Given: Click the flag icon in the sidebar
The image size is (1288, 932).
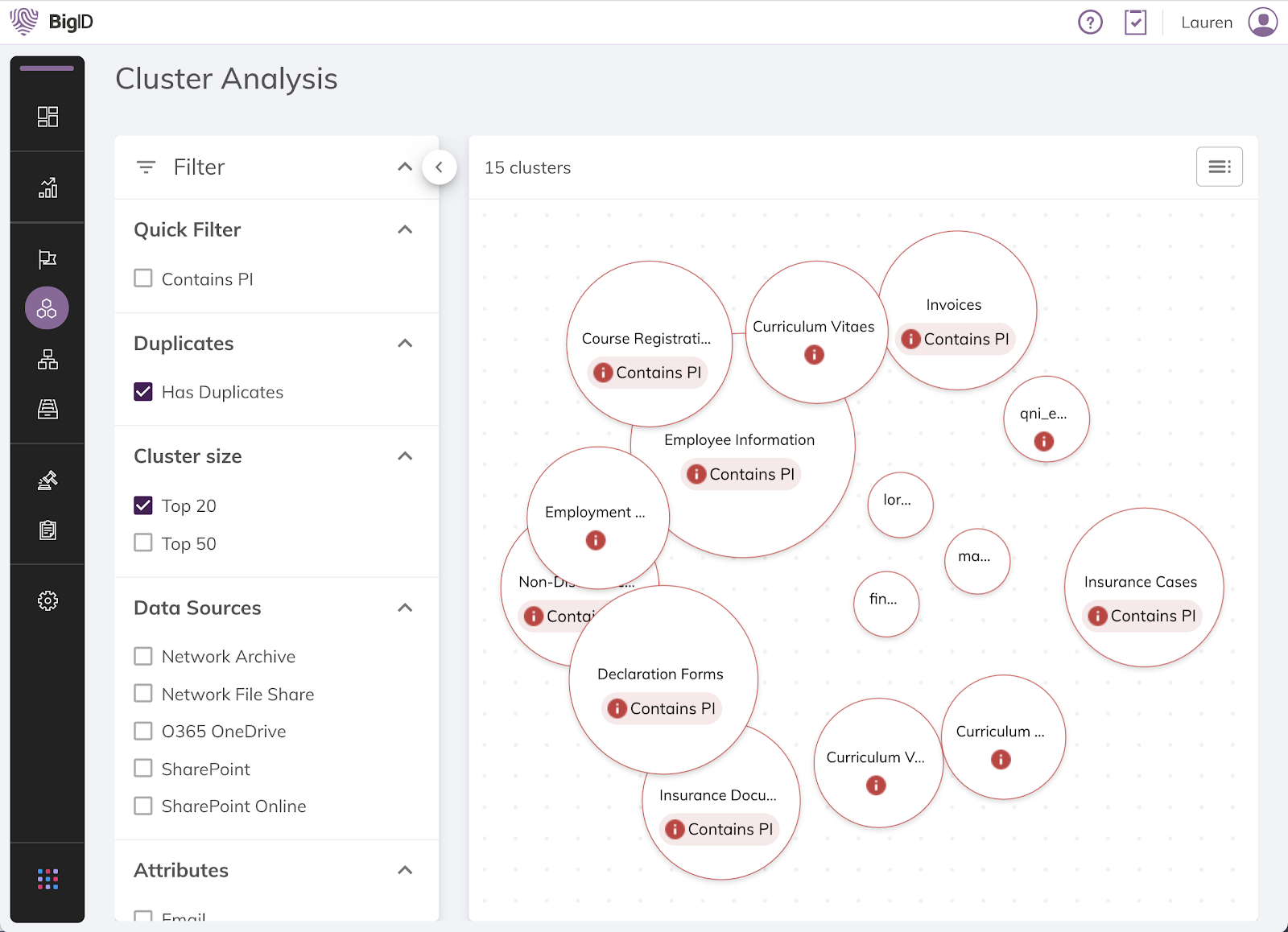Looking at the screenshot, I should click(x=47, y=258).
